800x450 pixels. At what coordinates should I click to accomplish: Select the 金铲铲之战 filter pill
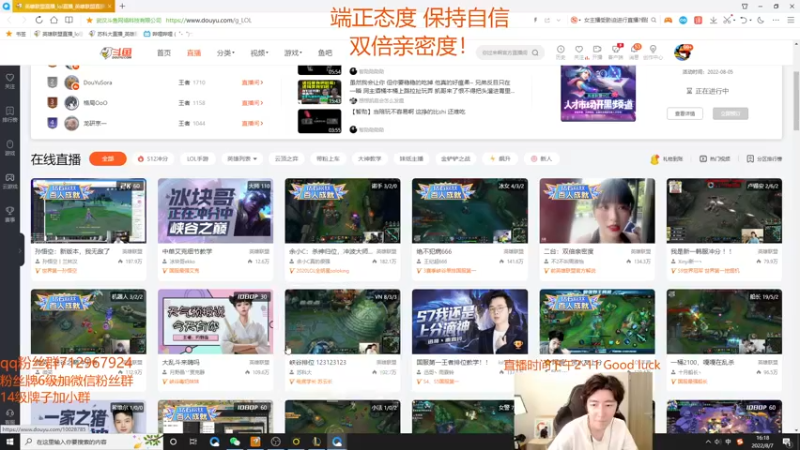point(456,159)
